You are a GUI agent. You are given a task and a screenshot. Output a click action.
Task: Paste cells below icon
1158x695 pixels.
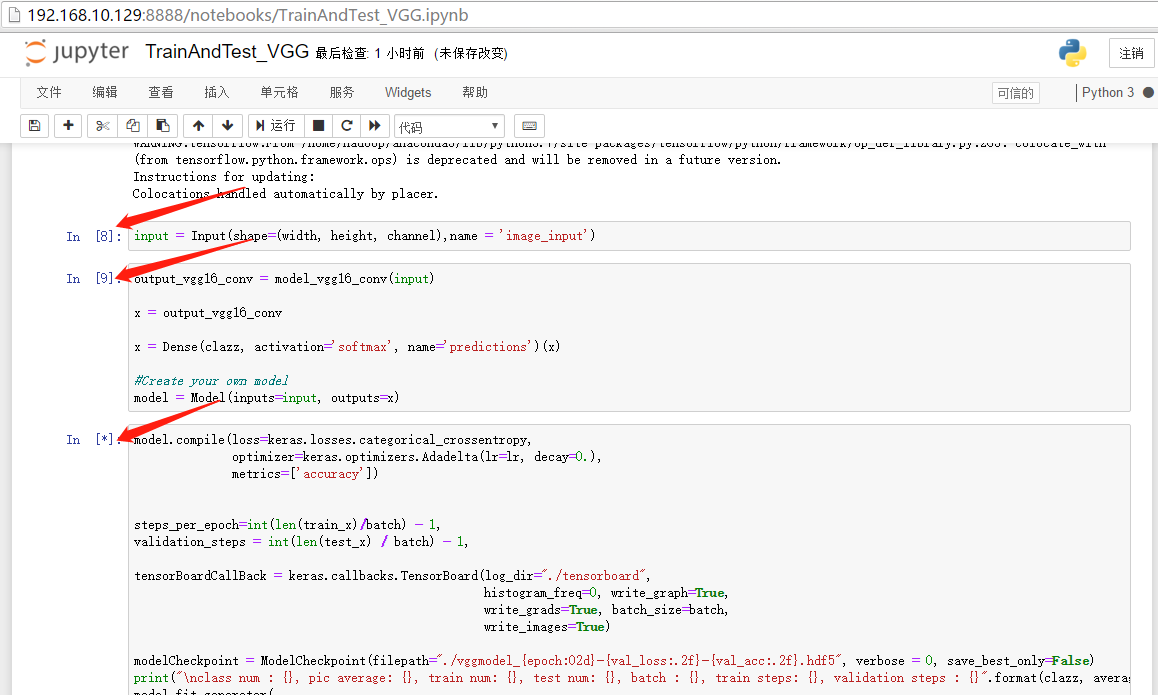[x=162, y=126]
